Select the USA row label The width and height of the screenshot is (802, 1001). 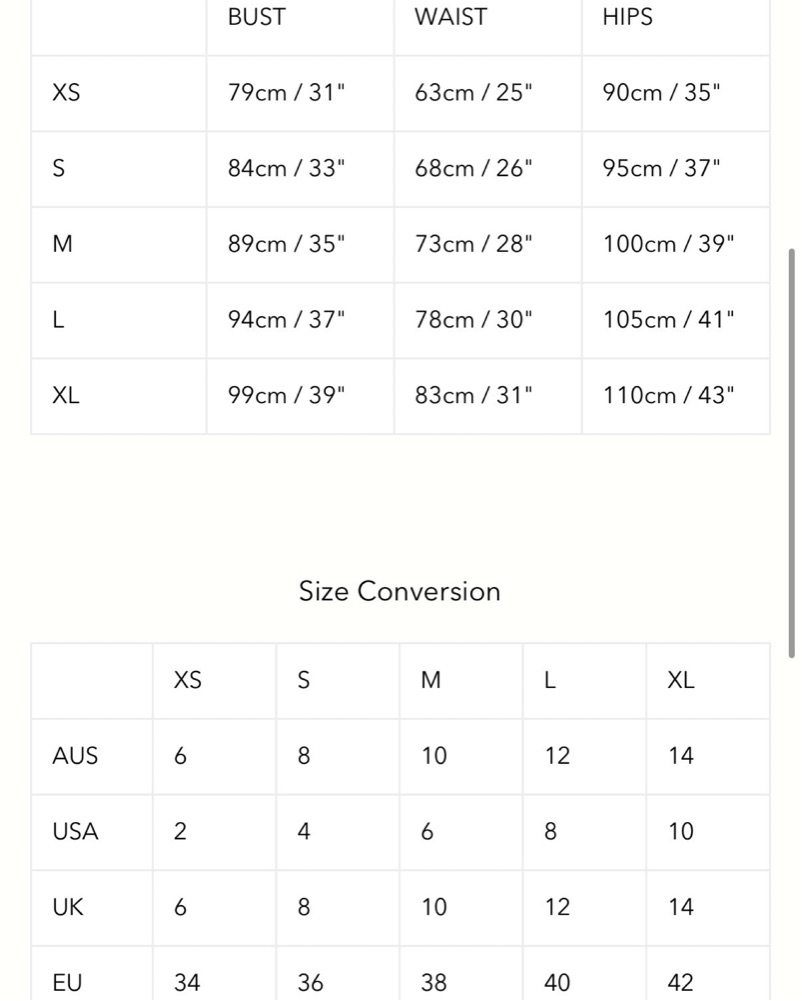(75, 831)
